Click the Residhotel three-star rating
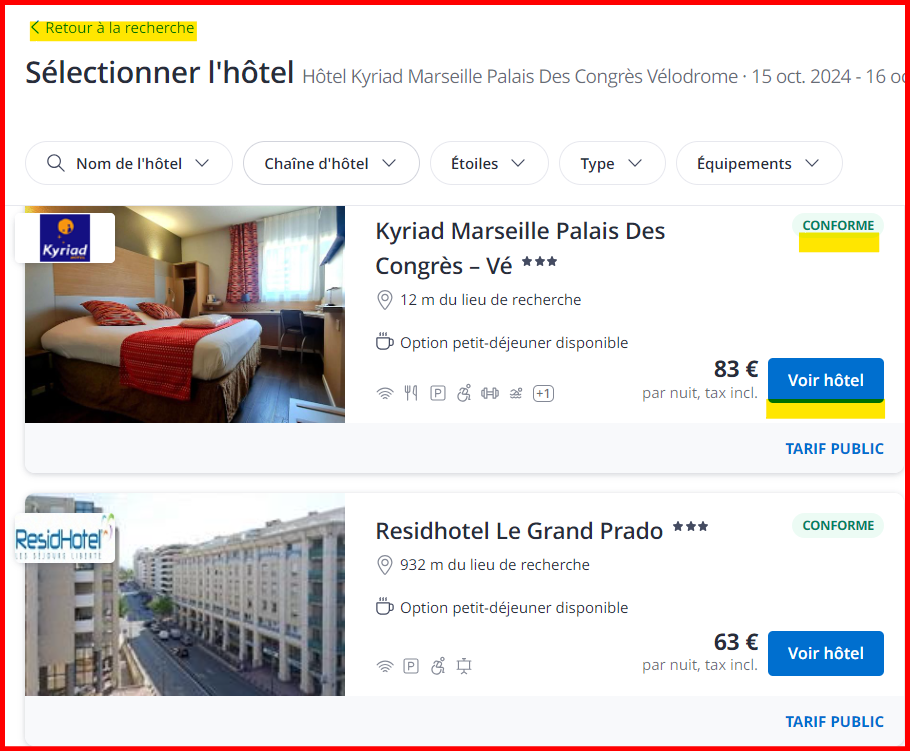Image resolution: width=910 pixels, height=751 pixels. point(691,527)
